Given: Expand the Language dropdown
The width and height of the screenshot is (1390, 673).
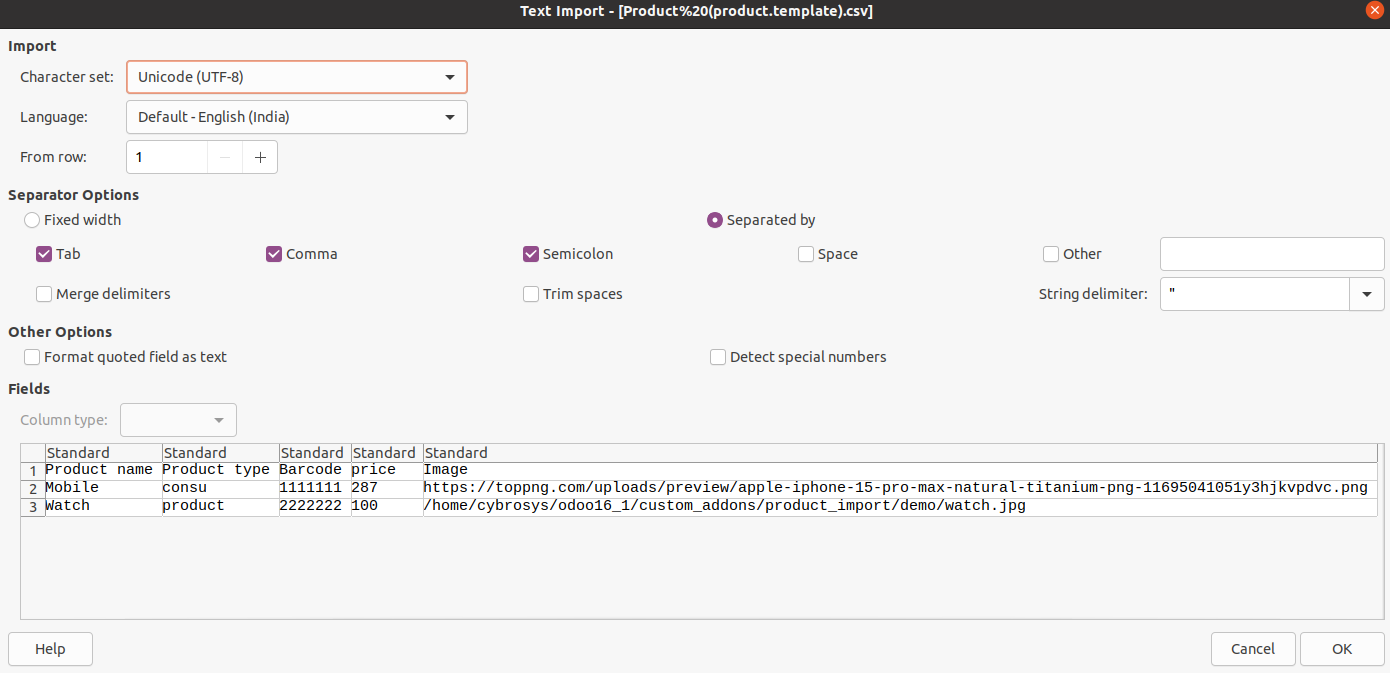Looking at the screenshot, I should click(296, 117).
